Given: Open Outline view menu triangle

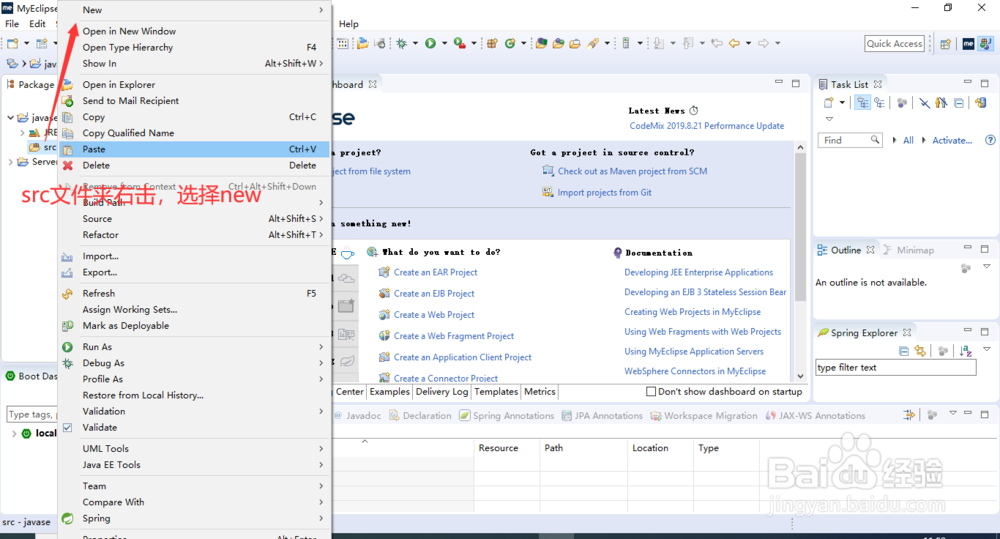Looking at the screenshot, I should click(x=986, y=267).
